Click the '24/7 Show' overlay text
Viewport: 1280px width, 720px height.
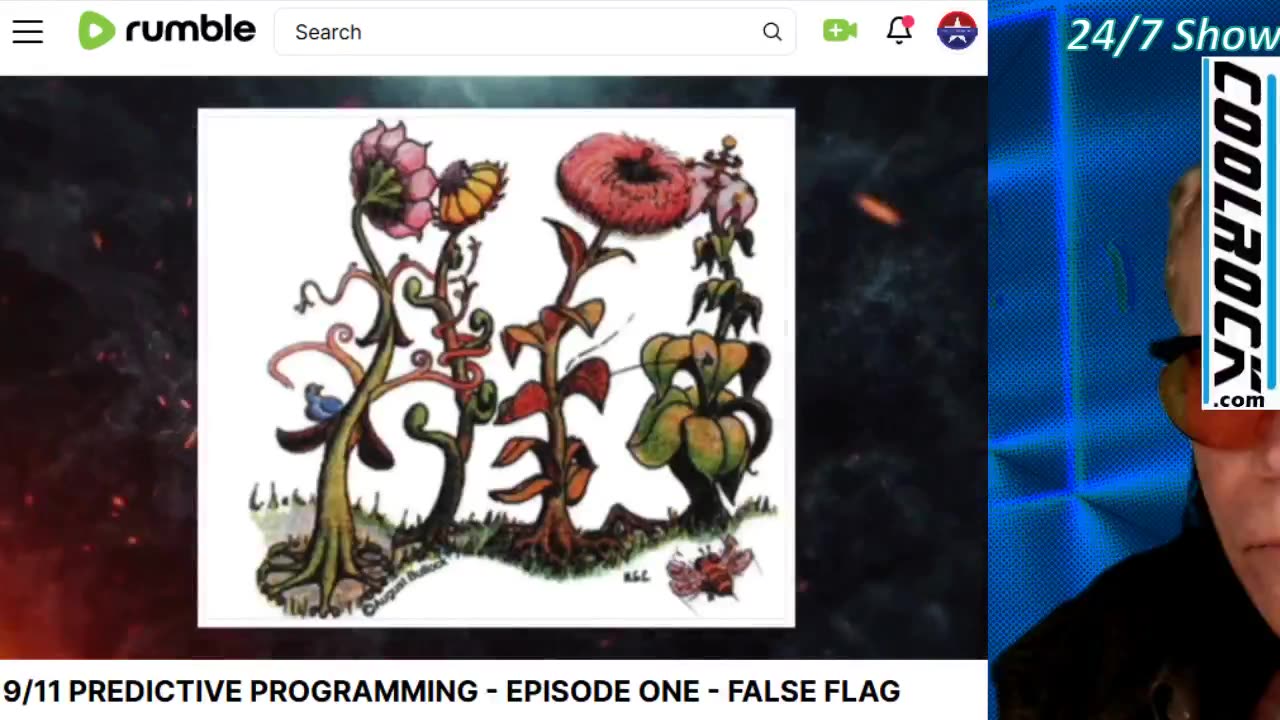click(1172, 36)
